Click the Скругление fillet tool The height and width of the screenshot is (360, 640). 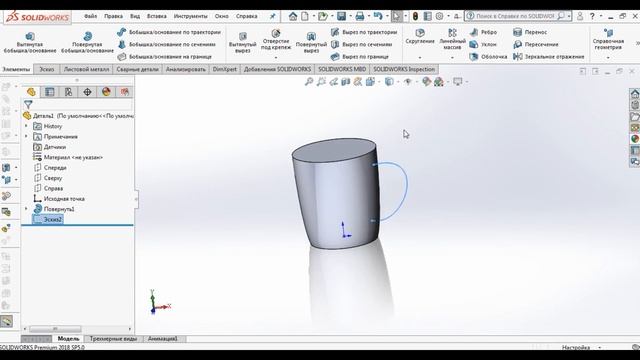[x=420, y=36]
